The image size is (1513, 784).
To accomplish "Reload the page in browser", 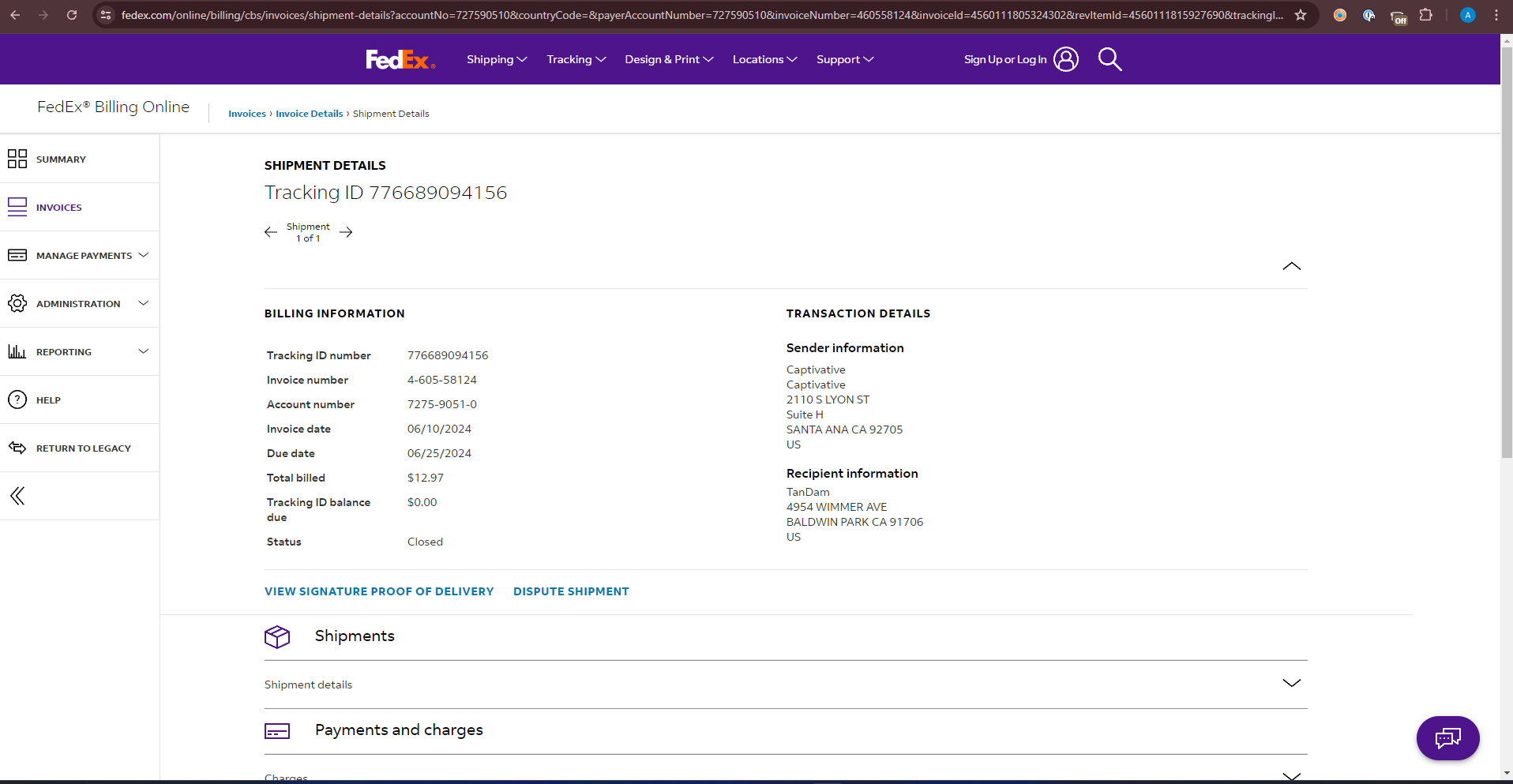I will pyautogui.click(x=72, y=15).
